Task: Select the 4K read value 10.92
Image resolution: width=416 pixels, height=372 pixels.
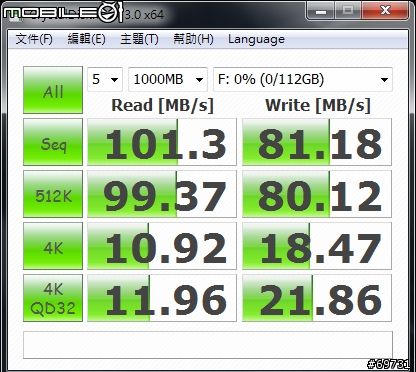Action: point(162,246)
